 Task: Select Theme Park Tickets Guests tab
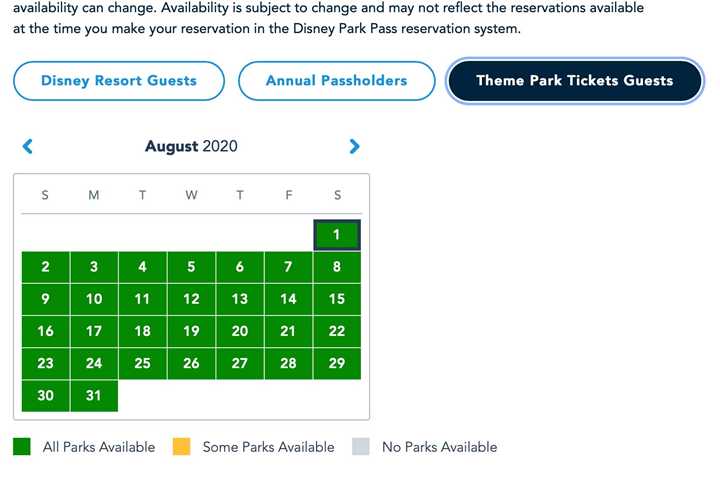pos(574,81)
